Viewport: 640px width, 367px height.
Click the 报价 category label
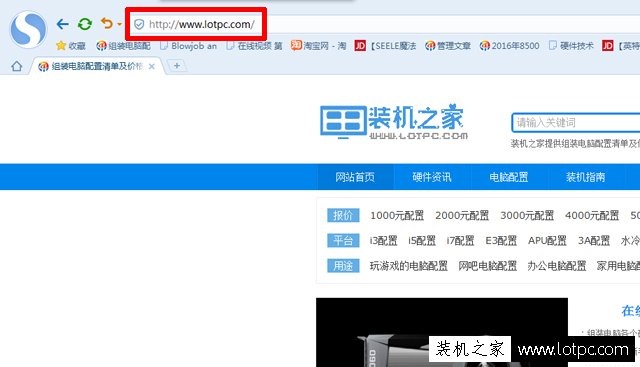(343, 215)
